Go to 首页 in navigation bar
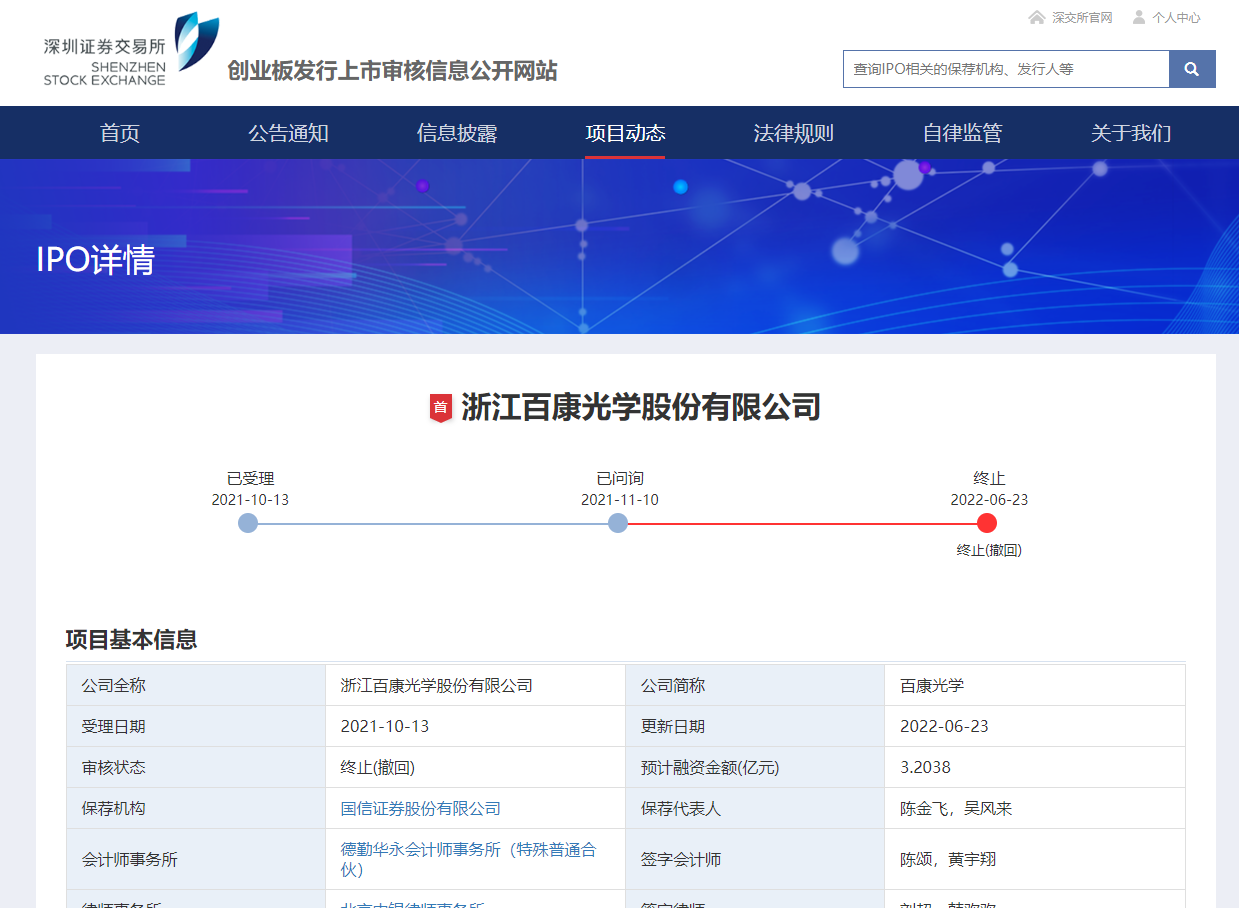Screen dimensions: 1239x908 tap(120, 133)
